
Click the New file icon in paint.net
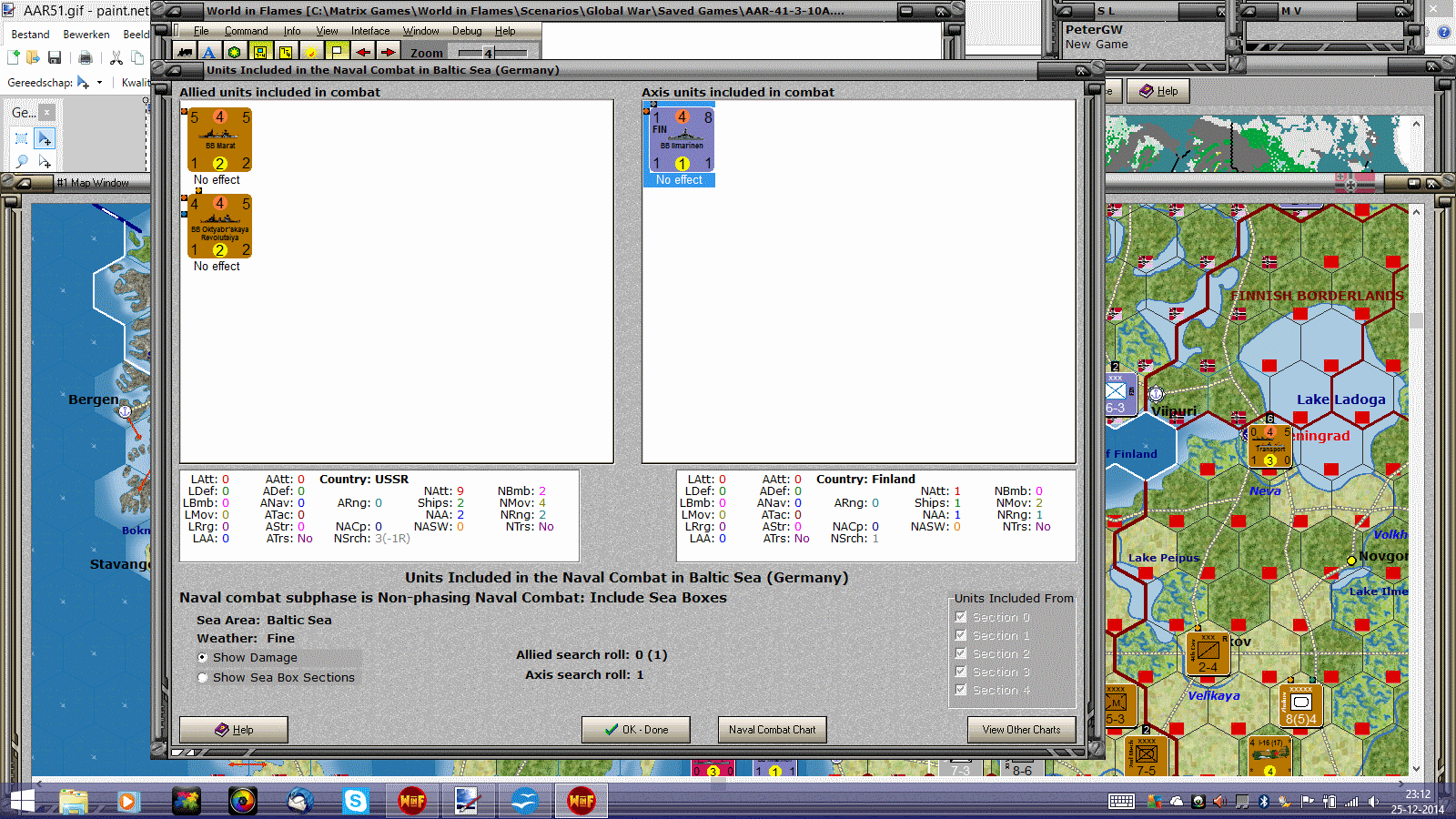tap(14, 57)
